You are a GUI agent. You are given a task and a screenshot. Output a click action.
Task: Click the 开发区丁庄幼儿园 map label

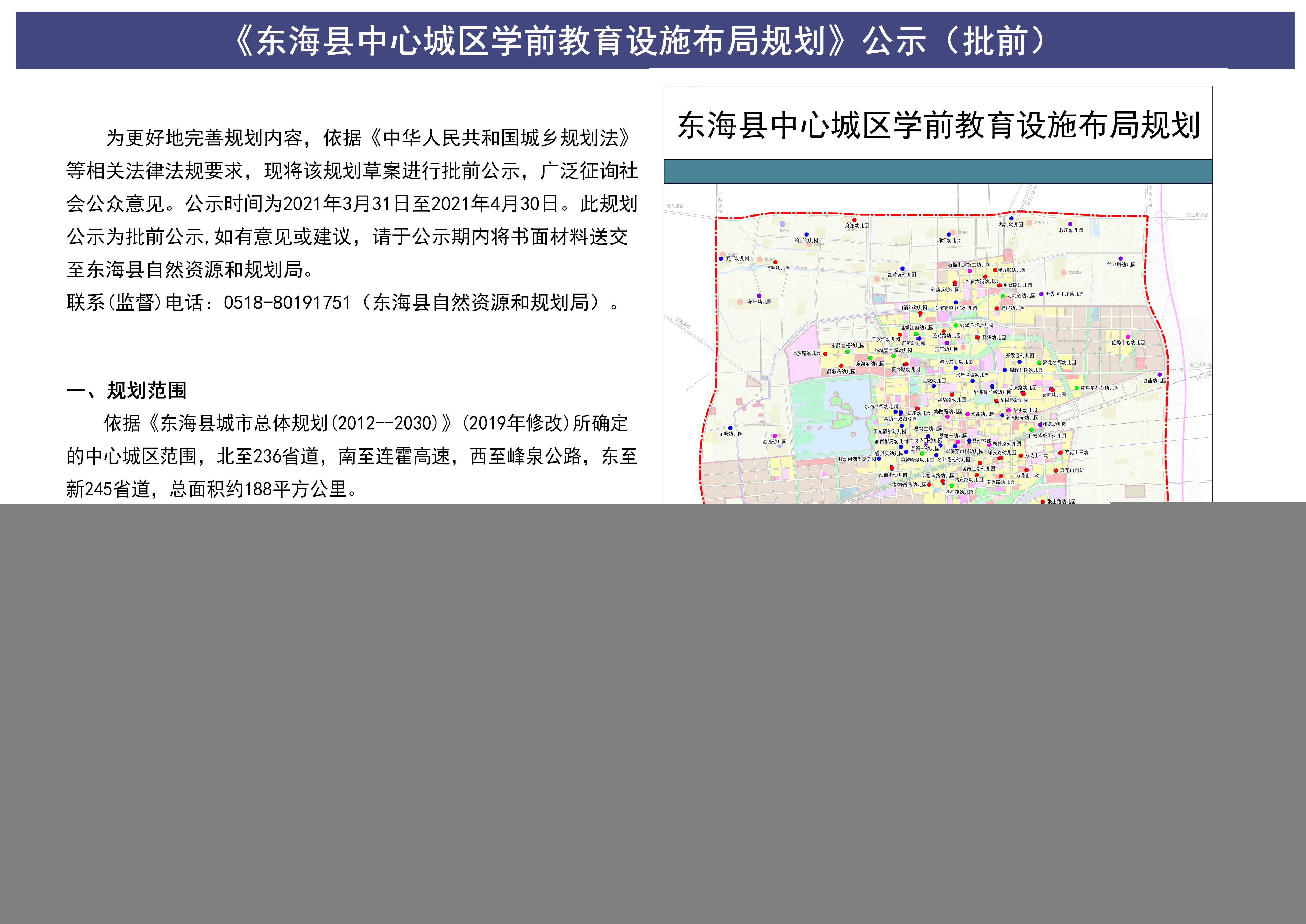pyautogui.click(x=1065, y=294)
